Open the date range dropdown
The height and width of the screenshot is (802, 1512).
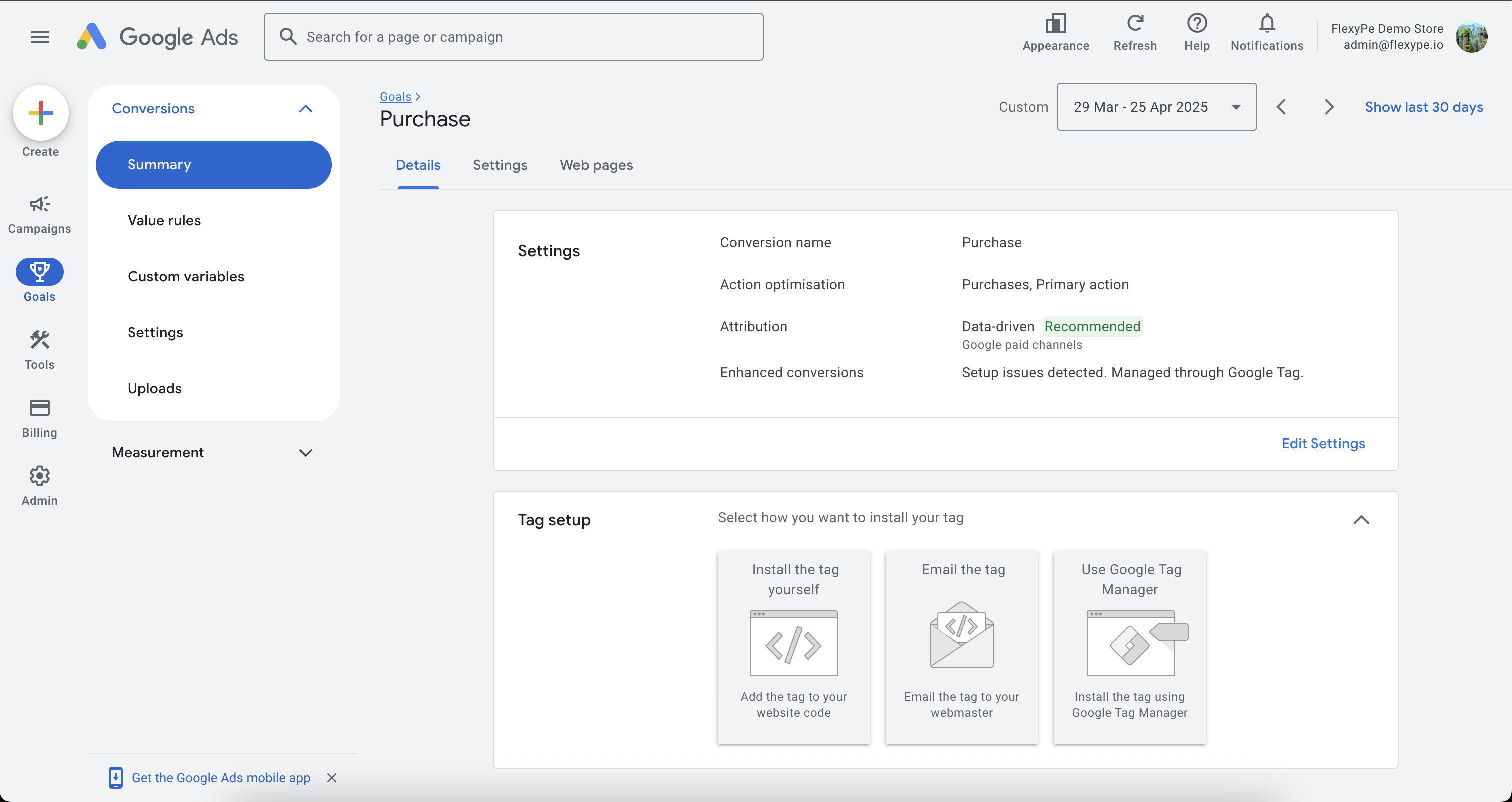point(1155,107)
